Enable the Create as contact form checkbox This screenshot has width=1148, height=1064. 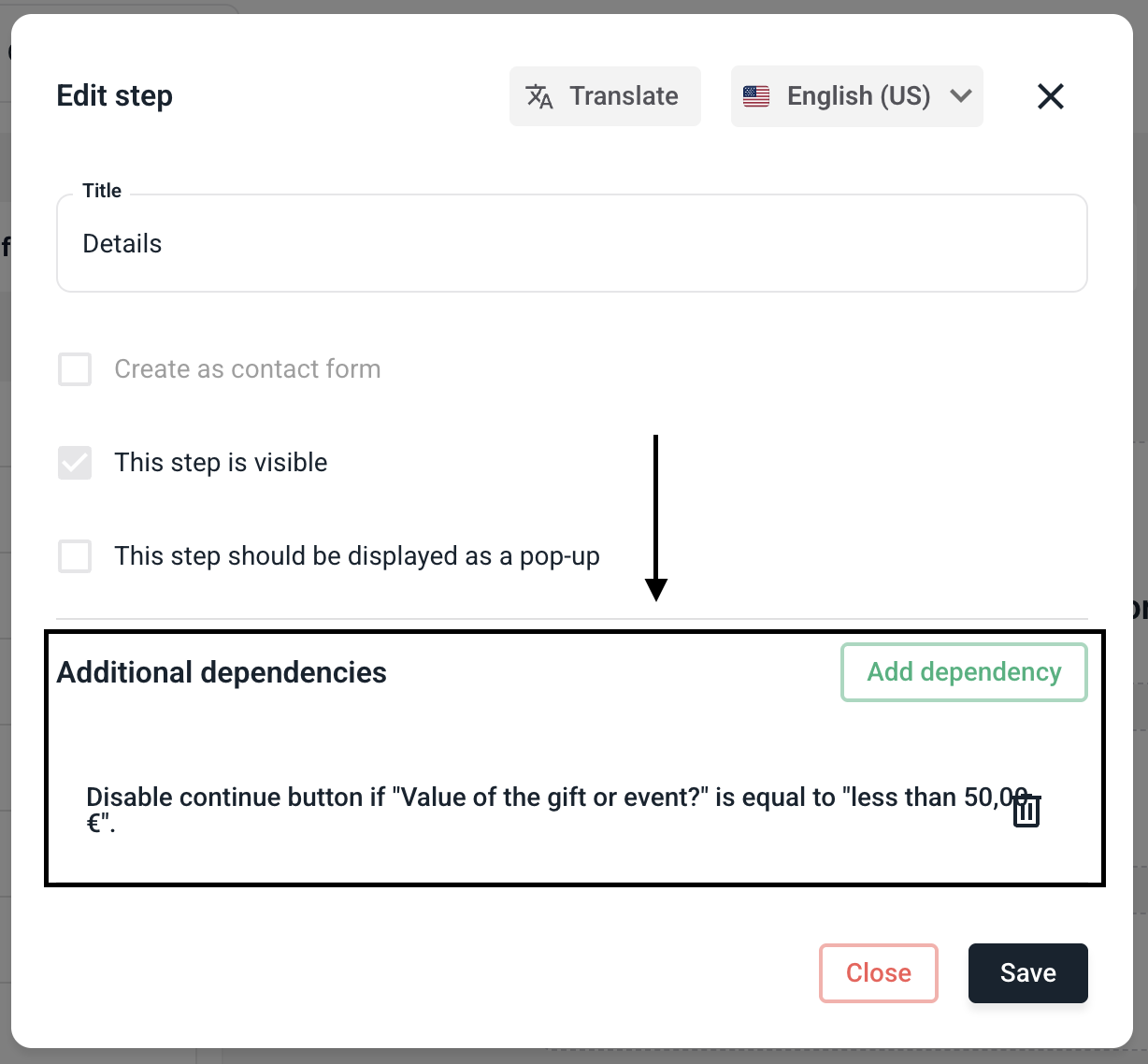75,369
